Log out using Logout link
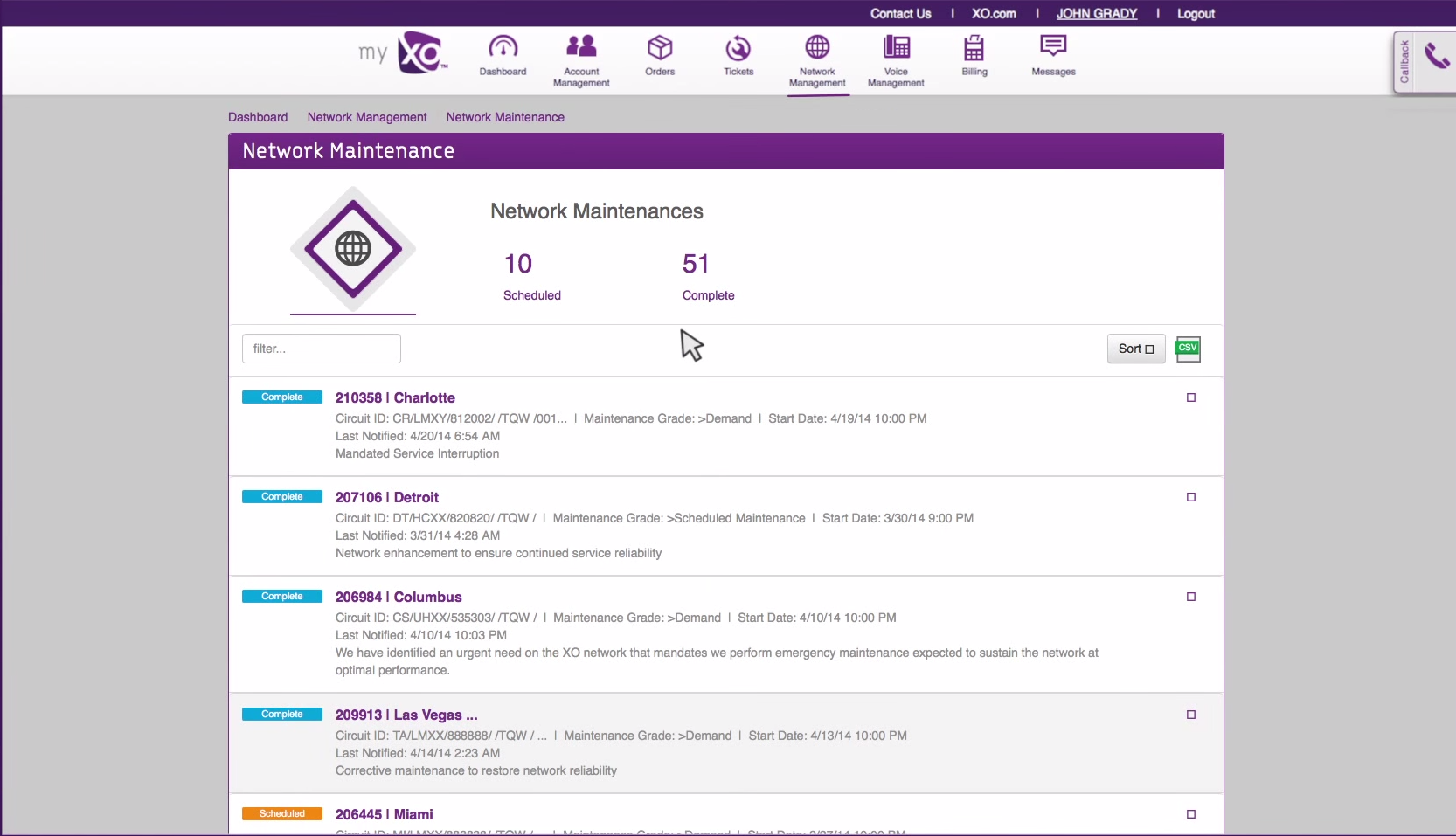The width and height of the screenshot is (1456, 836). coord(1196,14)
